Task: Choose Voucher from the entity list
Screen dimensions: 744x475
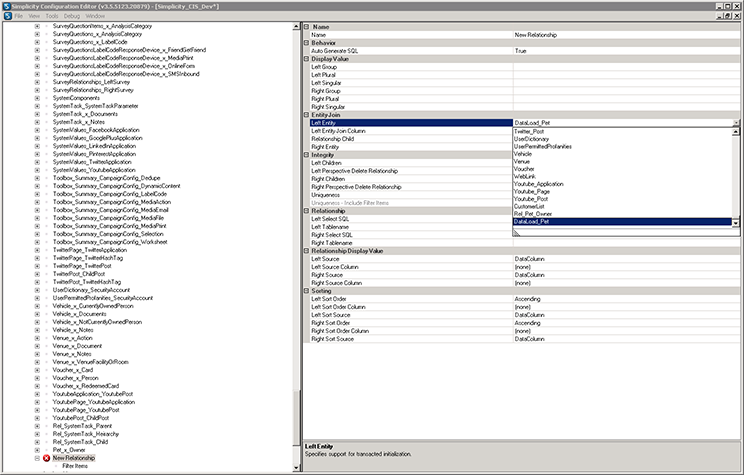Action: tap(622, 169)
